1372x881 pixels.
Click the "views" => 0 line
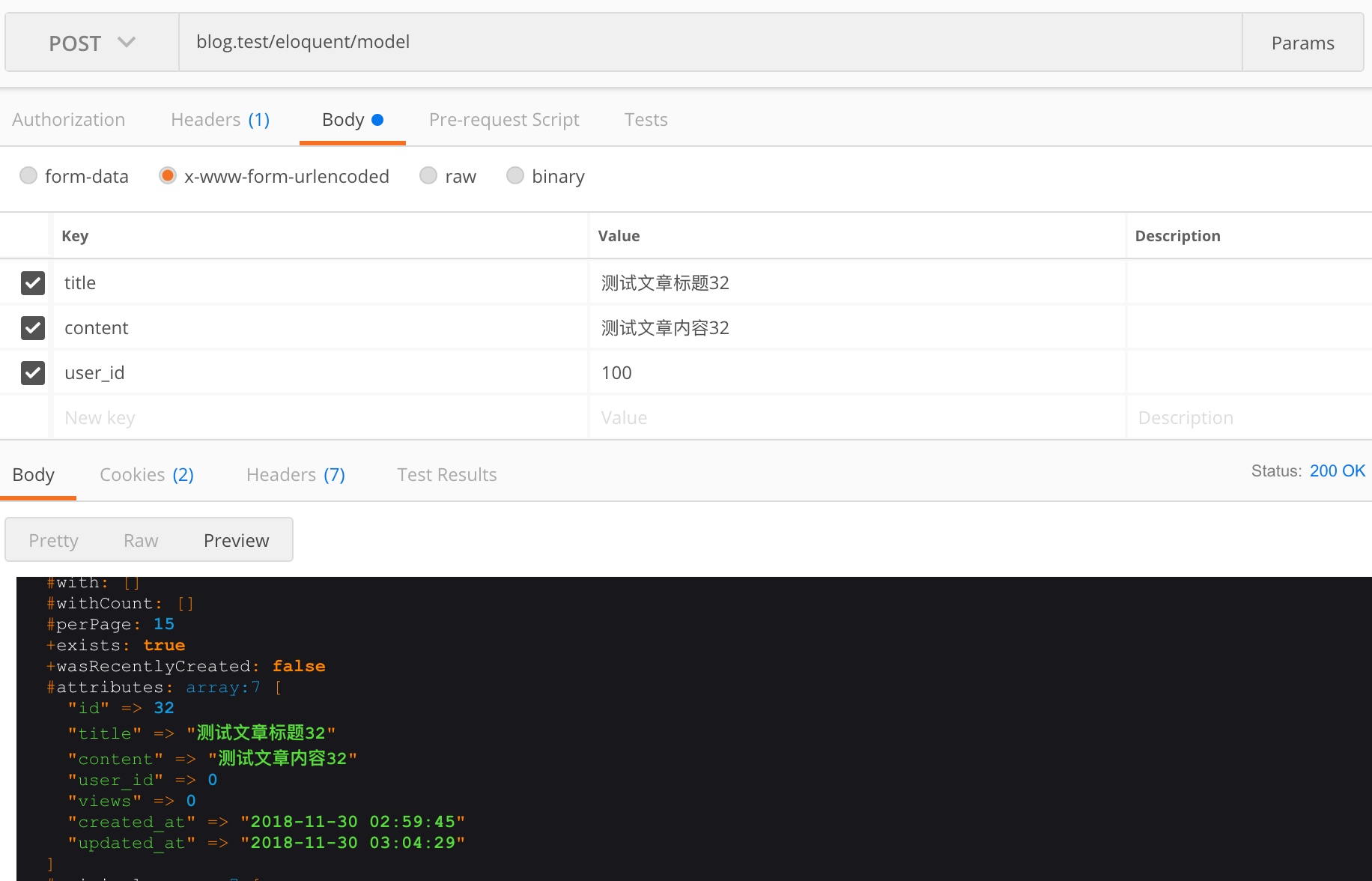(x=132, y=801)
